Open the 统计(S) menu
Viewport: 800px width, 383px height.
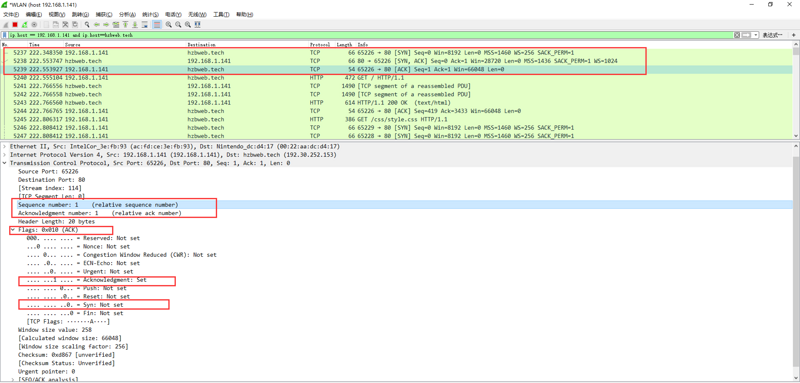click(150, 14)
